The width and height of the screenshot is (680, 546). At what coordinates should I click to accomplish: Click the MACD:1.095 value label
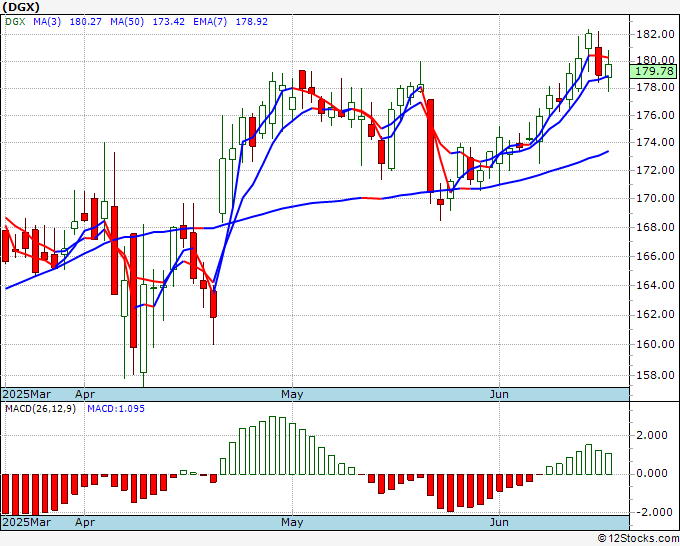click(116, 409)
